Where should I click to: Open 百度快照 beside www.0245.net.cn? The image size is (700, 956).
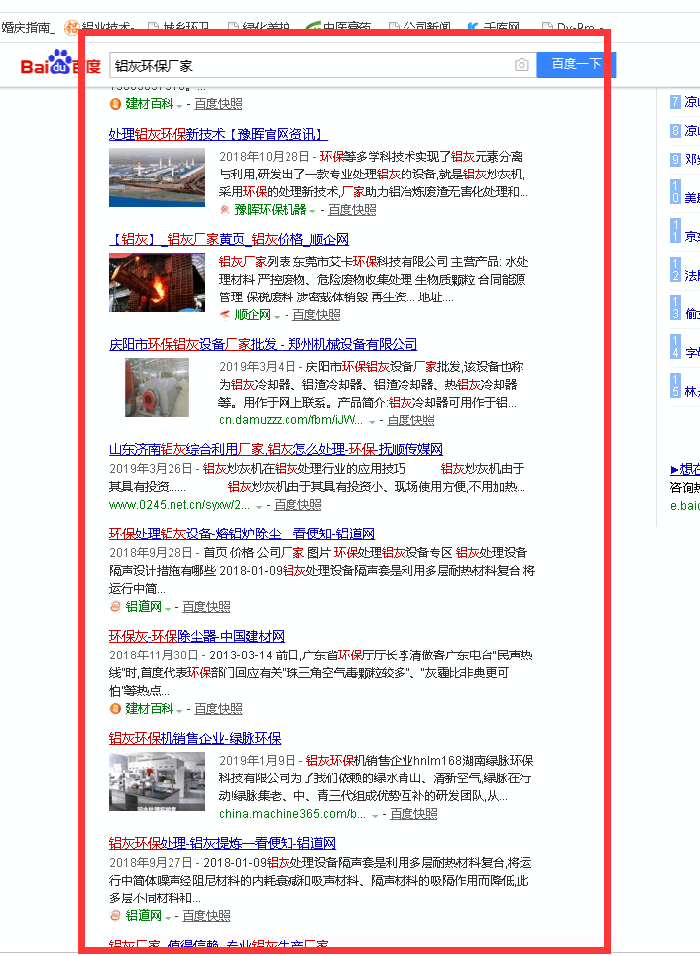click(x=298, y=504)
